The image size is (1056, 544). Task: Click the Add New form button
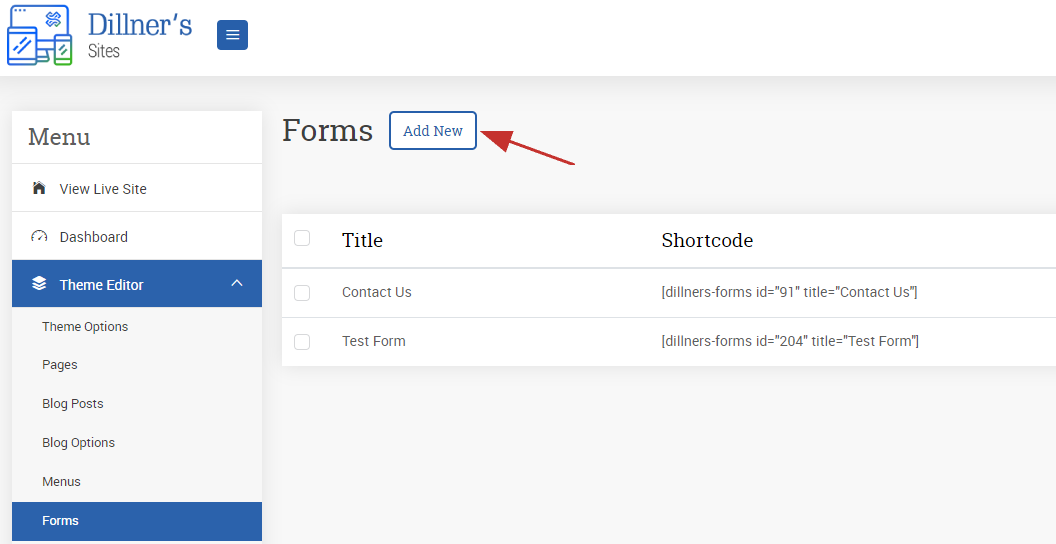point(433,131)
